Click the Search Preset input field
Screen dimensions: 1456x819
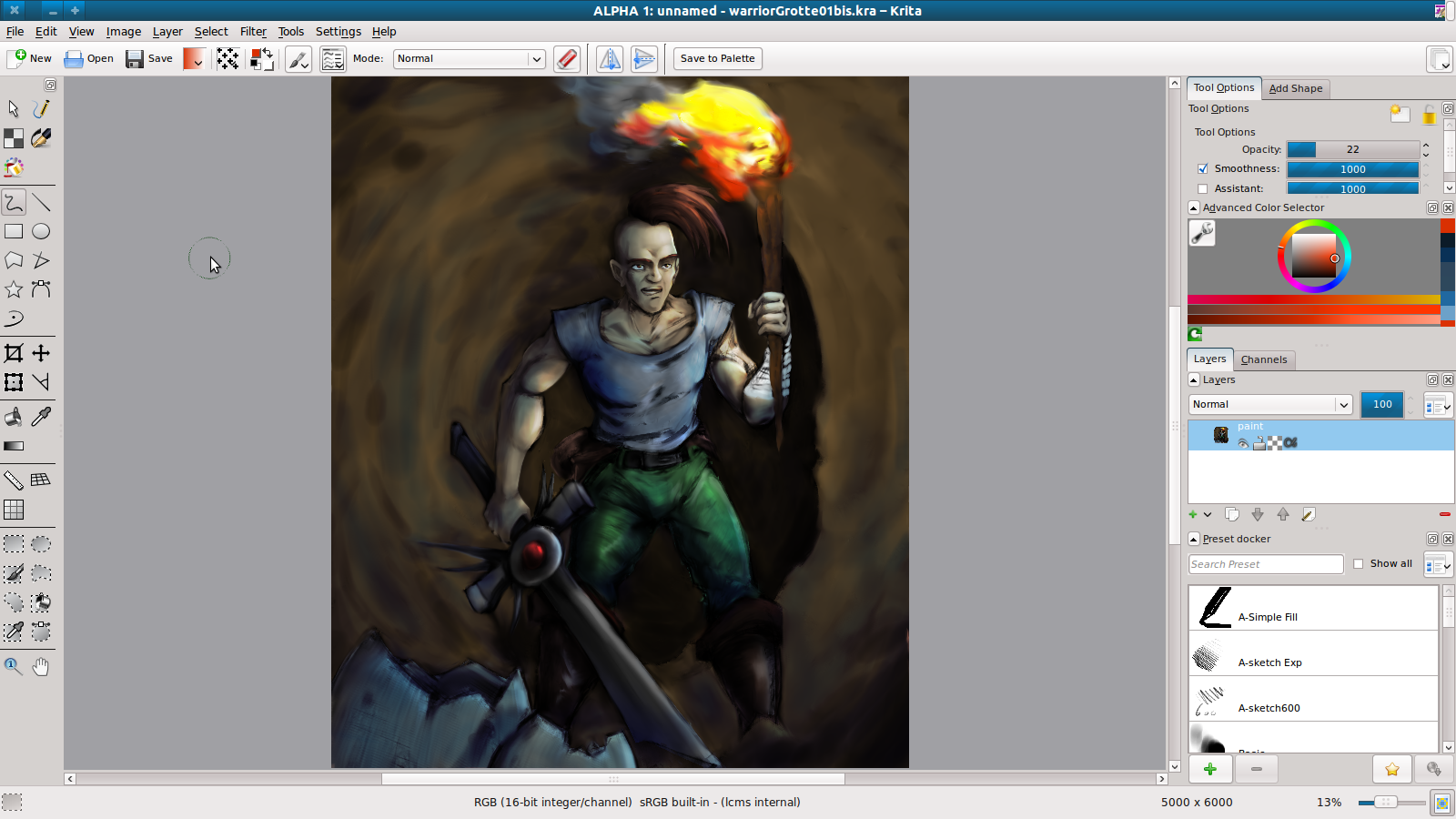[x=1266, y=565]
